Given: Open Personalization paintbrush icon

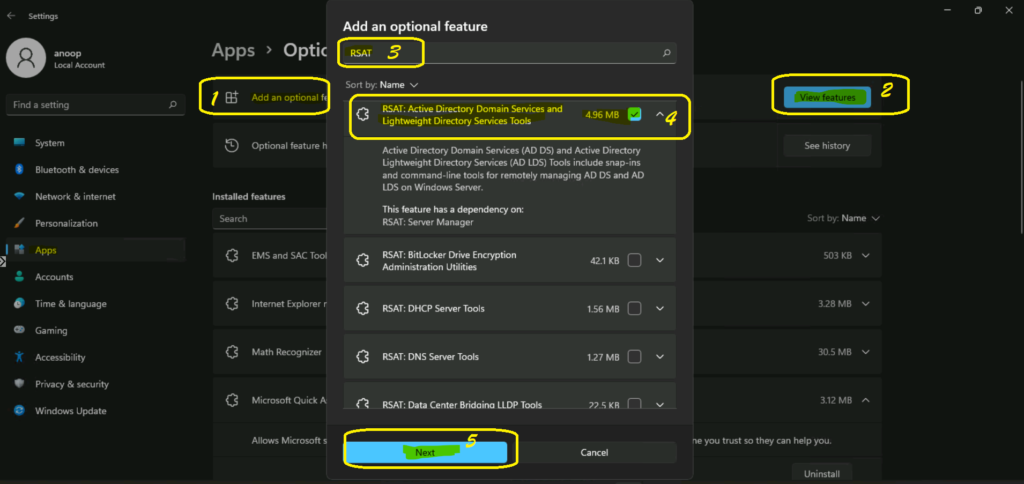Looking at the screenshot, I should tap(19, 223).
